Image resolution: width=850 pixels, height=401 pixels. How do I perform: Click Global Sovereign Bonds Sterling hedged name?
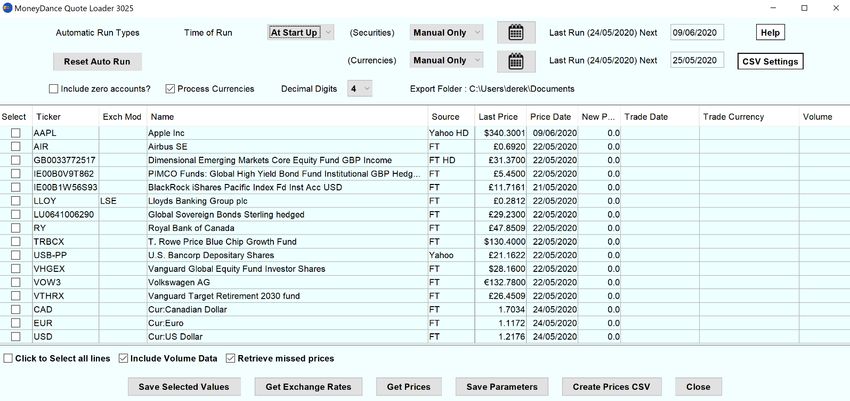(287, 215)
